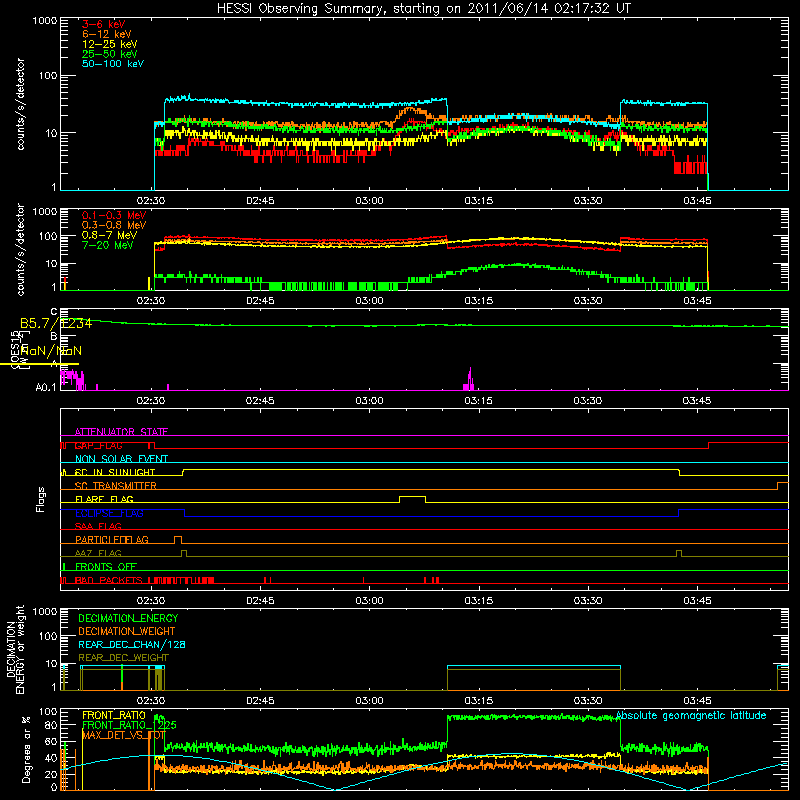This screenshot has width=800, height=800.
Task: Select the ATTENUATOR_STATE flag label
Action: click(x=121, y=432)
